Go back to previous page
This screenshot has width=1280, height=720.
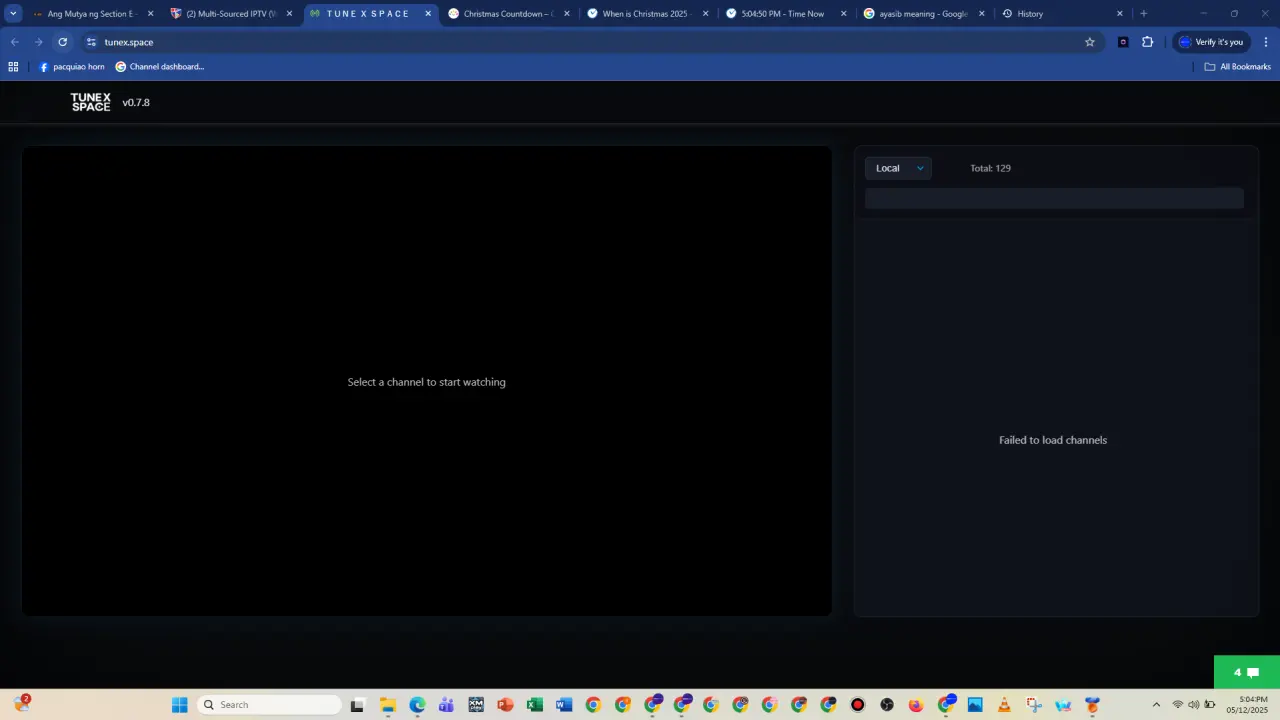(x=15, y=42)
